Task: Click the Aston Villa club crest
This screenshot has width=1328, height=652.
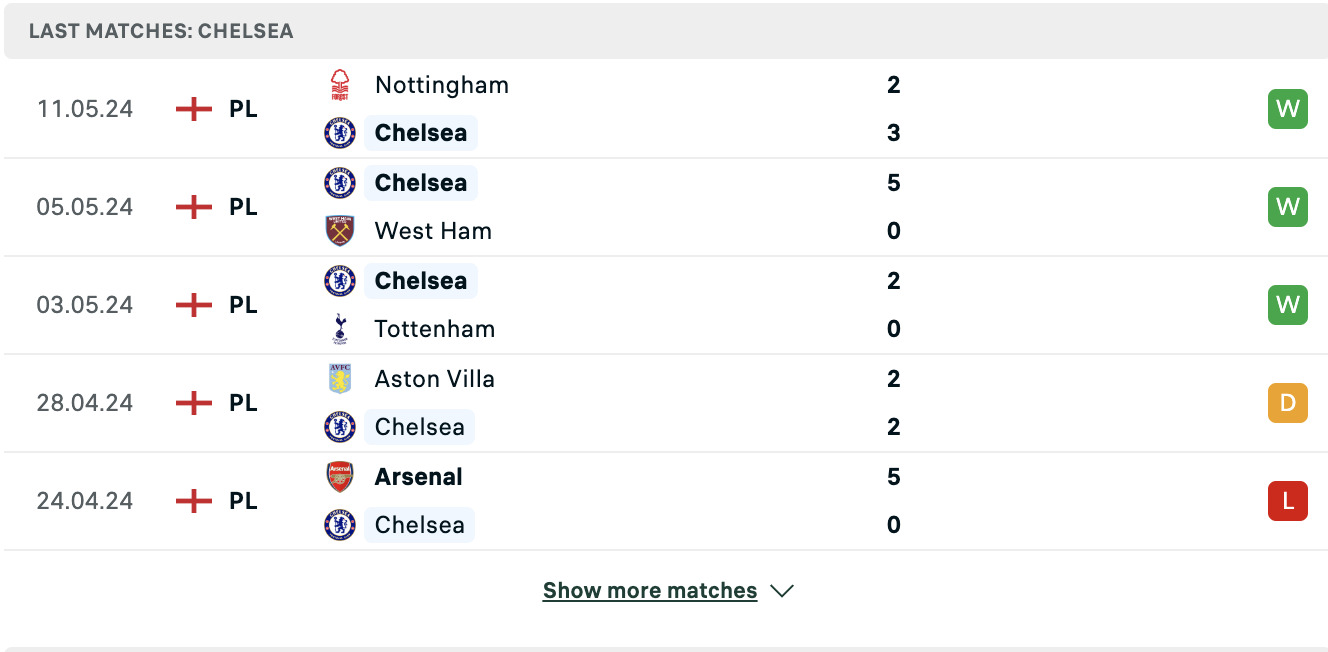Action: pos(340,379)
